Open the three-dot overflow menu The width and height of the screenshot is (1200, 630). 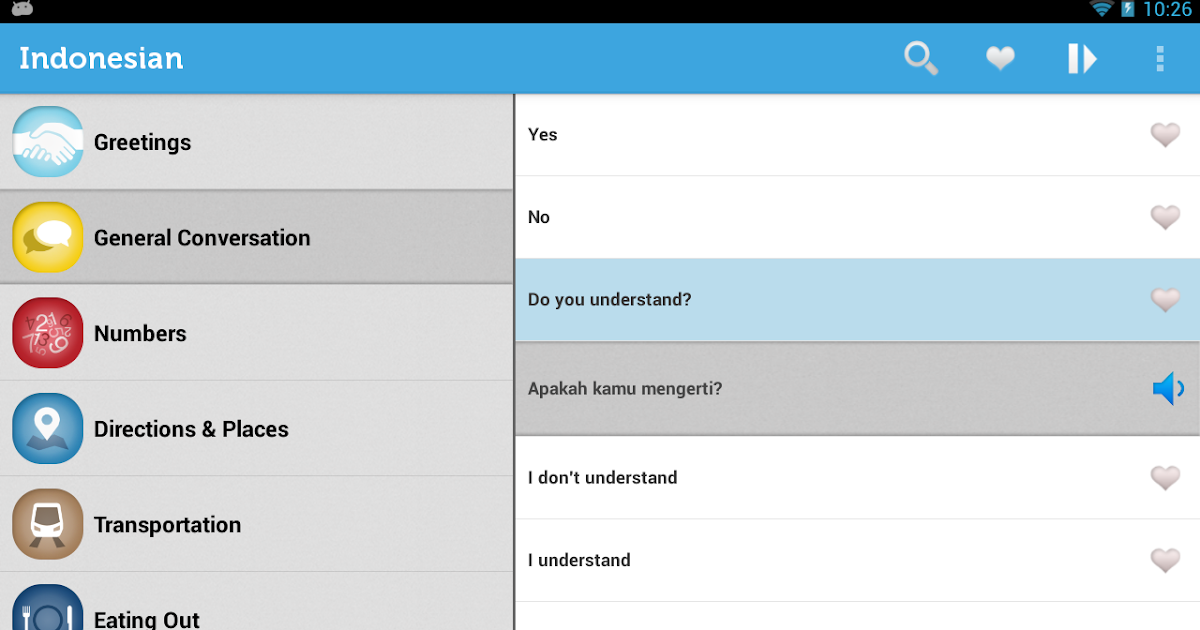(x=1160, y=59)
